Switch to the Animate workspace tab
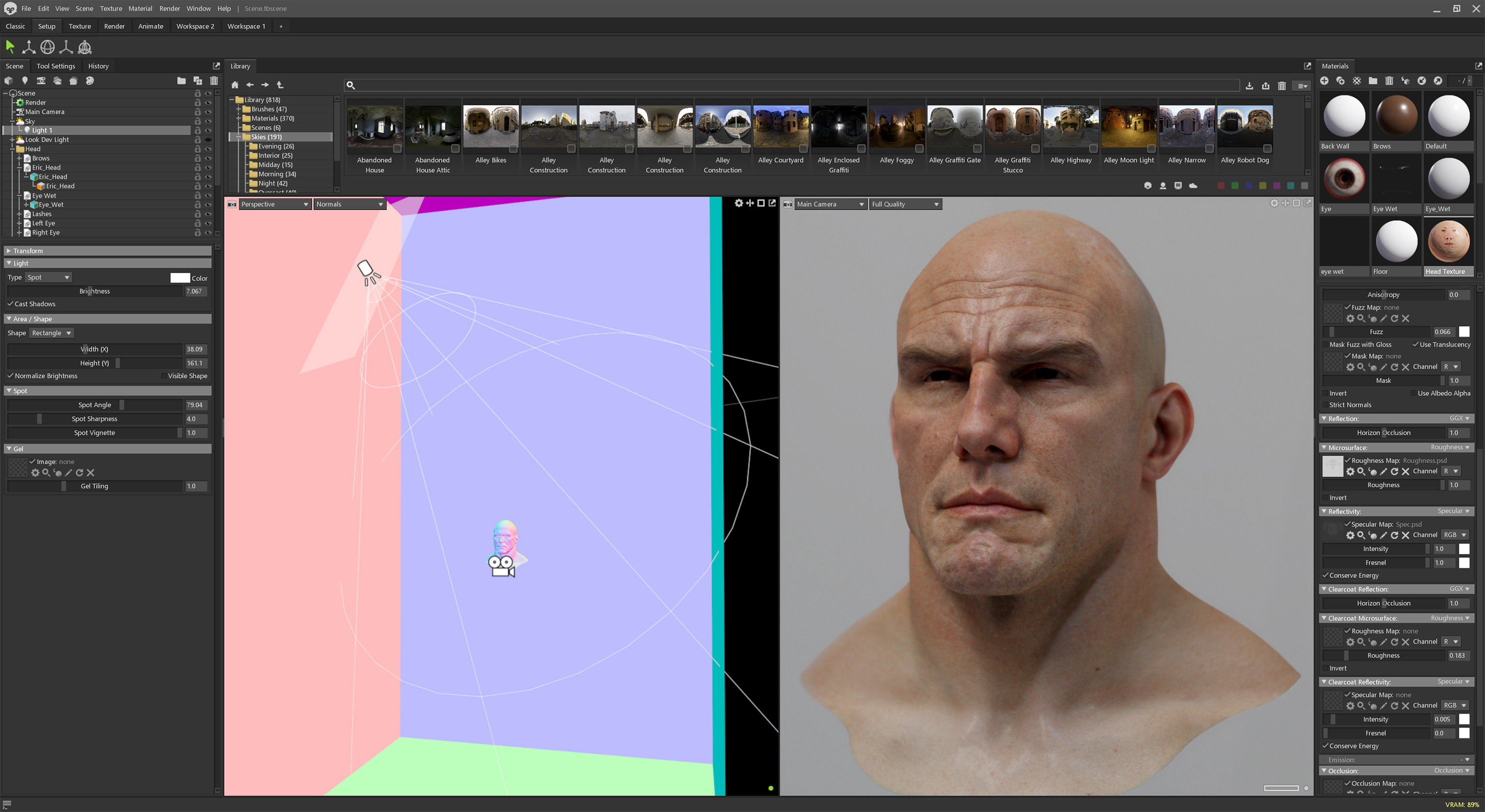Viewport: 1485px width, 812px height. click(x=150, y=27)
